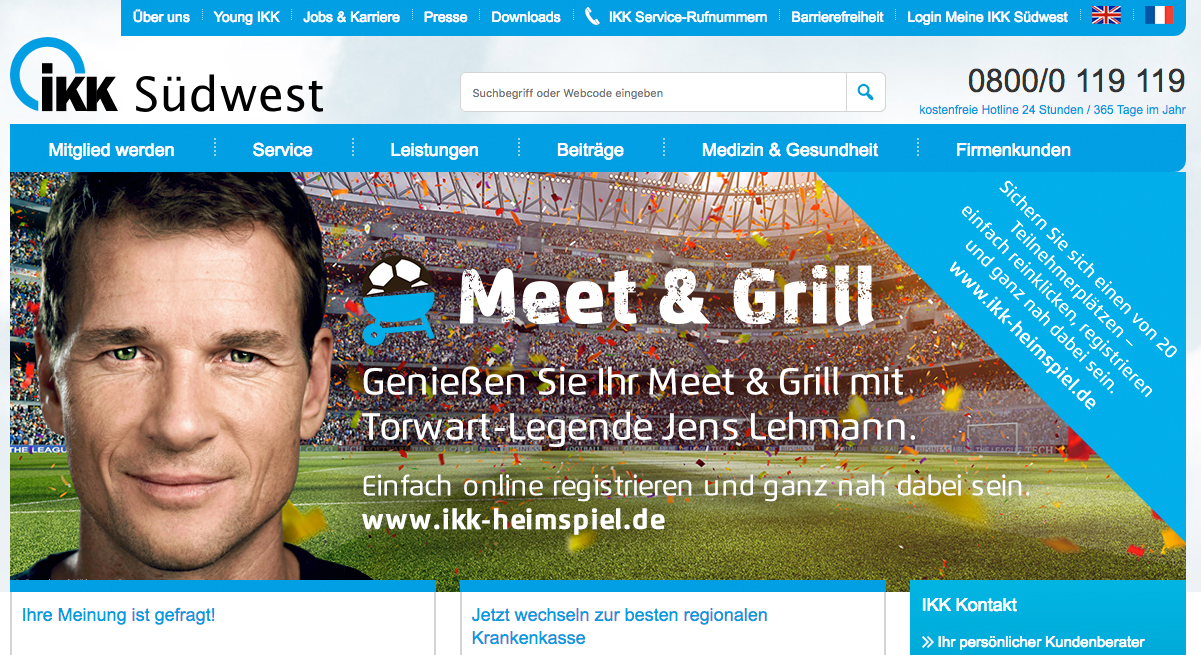Screen dimensions: 1201x655
Task: Open the Service navigation item
Action: click(282, 150)
